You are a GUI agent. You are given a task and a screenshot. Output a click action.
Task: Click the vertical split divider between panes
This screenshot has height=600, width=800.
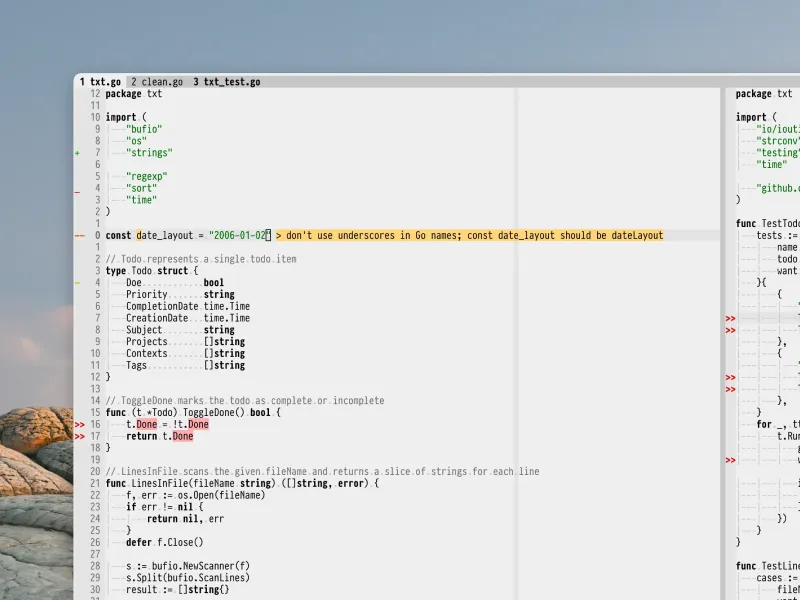pos(724,340)
